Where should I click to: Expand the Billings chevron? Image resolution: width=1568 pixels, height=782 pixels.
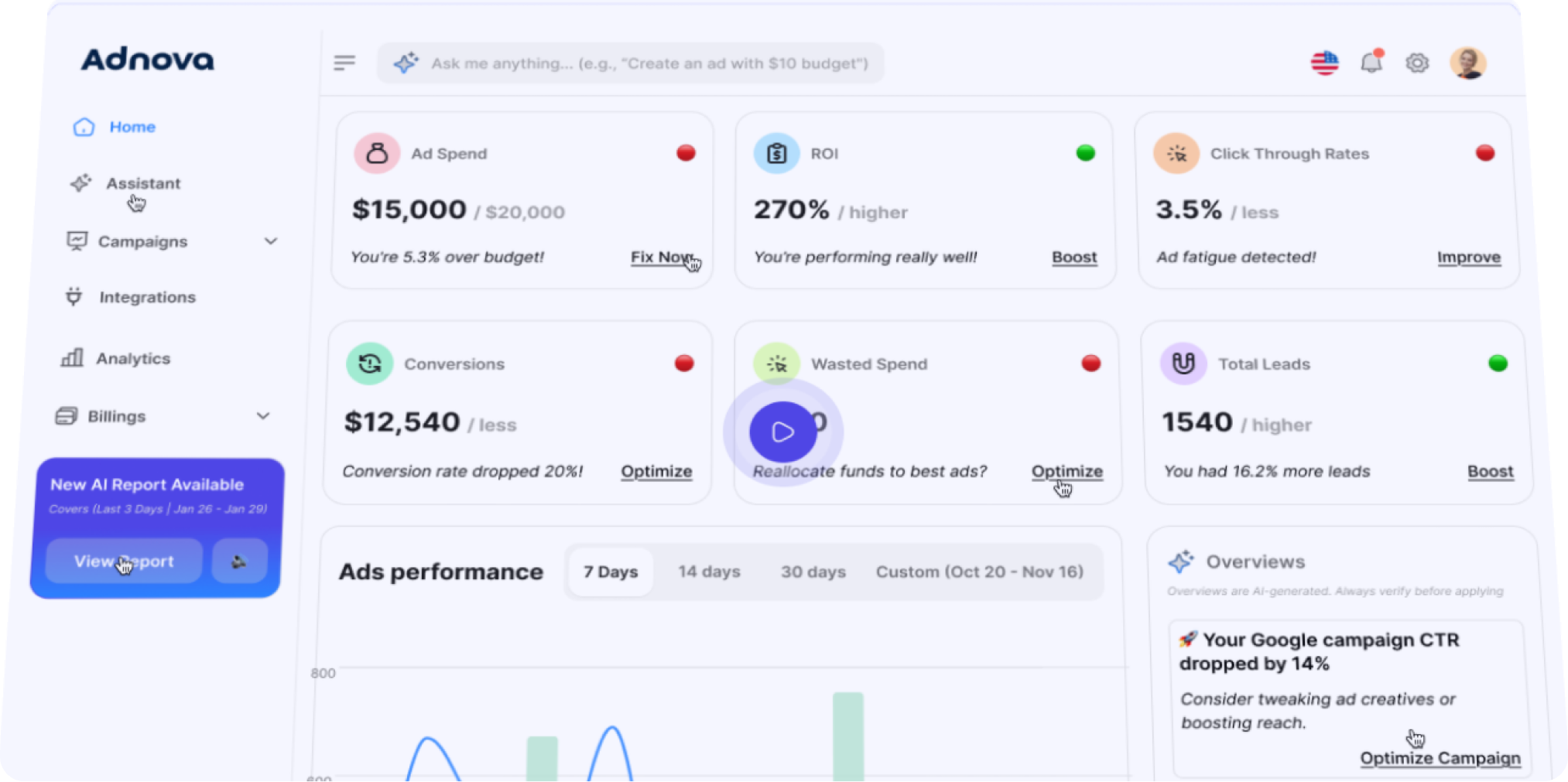[263, 416]
